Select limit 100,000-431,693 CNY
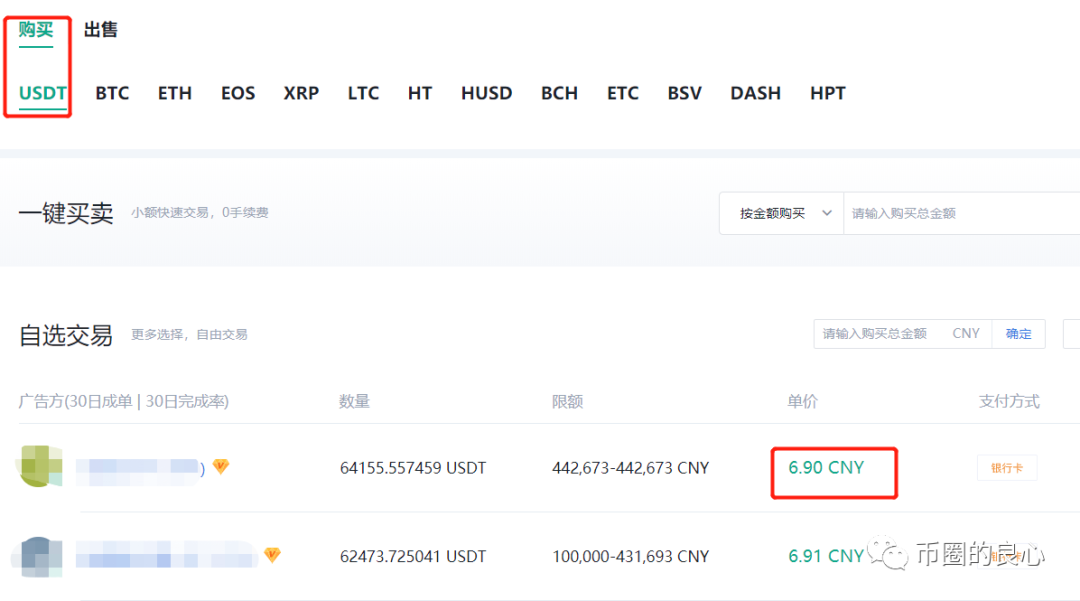 [x=630, y=556]
